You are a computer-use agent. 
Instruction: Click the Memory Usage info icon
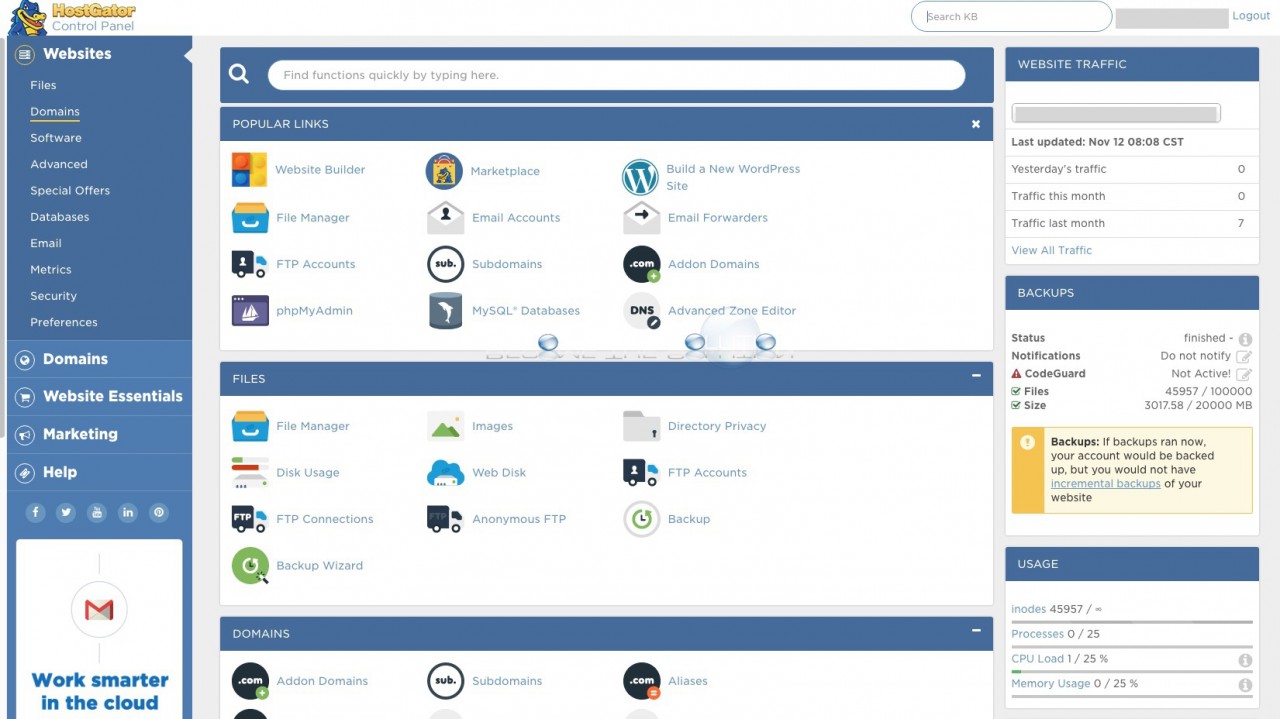pyautogui.click(x=1245, y=685)
